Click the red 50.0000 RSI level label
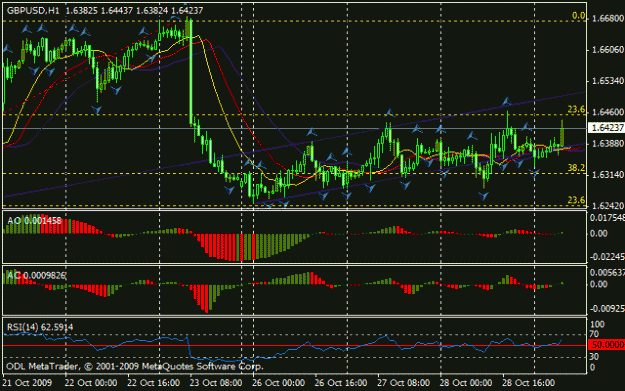The width and height of the screenshot is (625, 391). [x=607, y=345]
